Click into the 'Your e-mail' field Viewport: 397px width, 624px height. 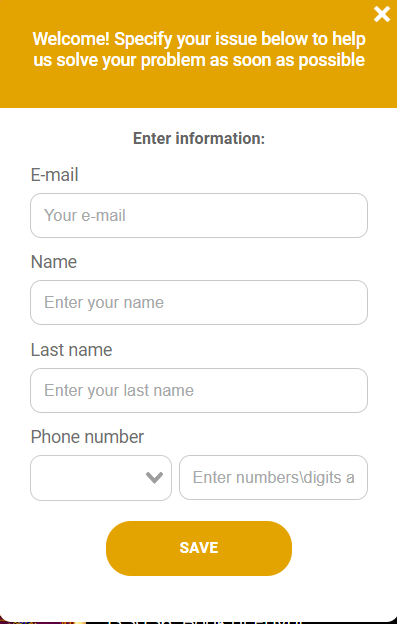coord(199,215)
